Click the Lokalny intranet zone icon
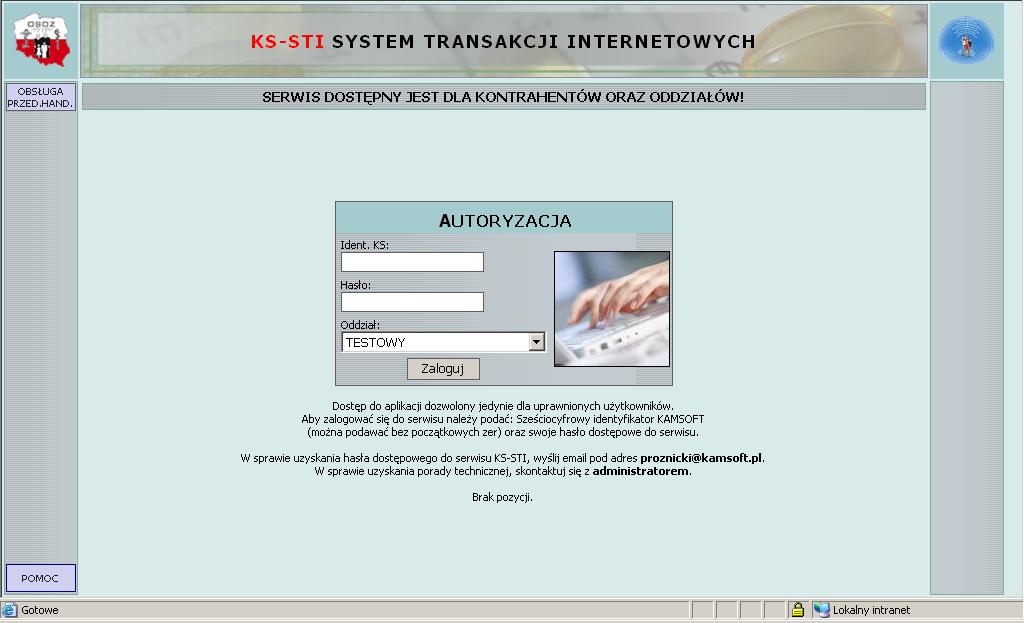The height and width of the screenshot is (623, 1024). (x=822, y=609)
